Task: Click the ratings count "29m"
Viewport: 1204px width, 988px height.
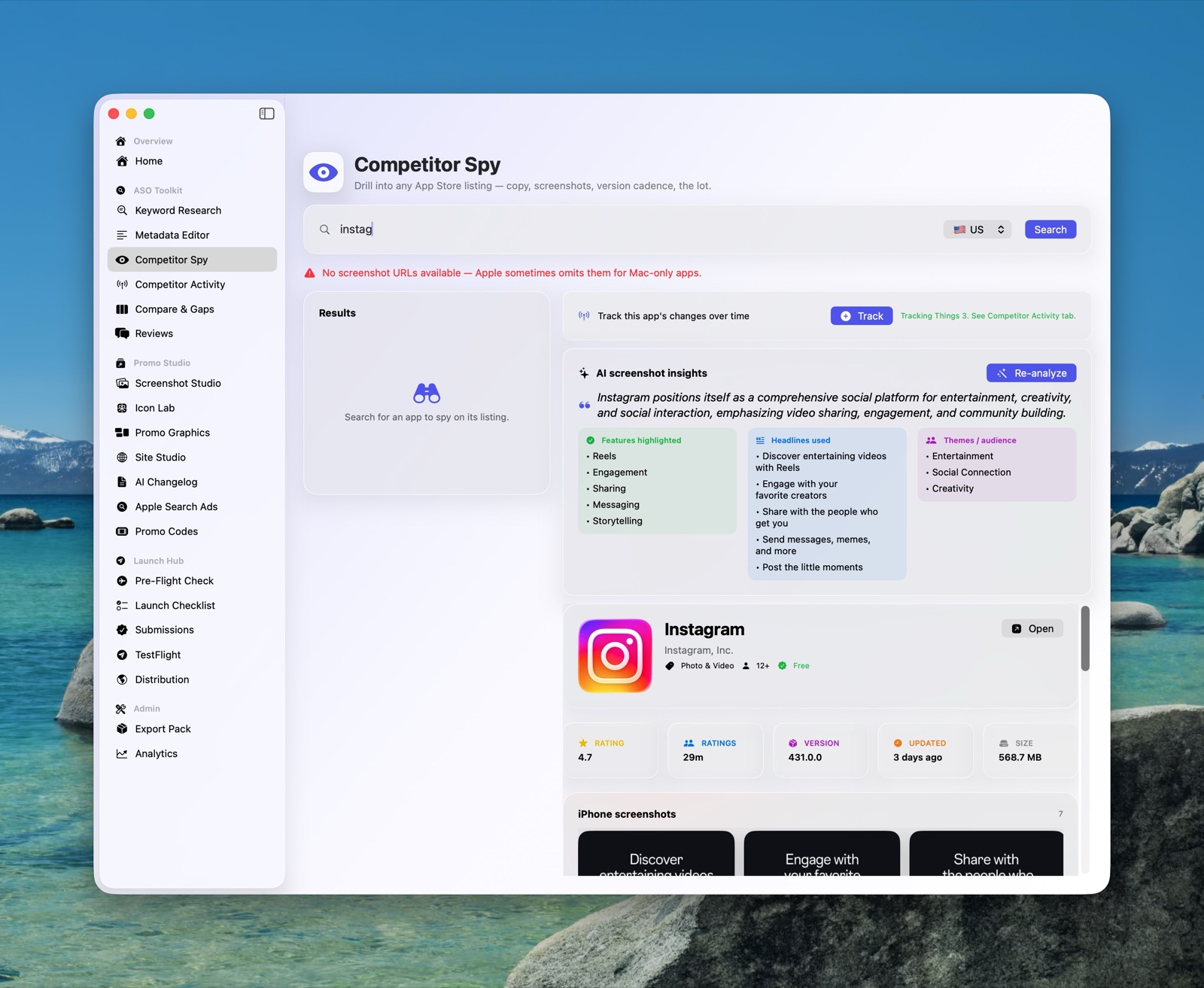Action: (693, 758)
